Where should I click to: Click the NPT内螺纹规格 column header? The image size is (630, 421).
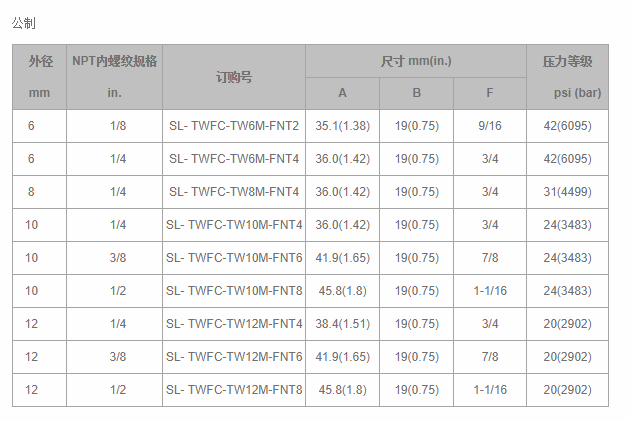tap(115, 77)
